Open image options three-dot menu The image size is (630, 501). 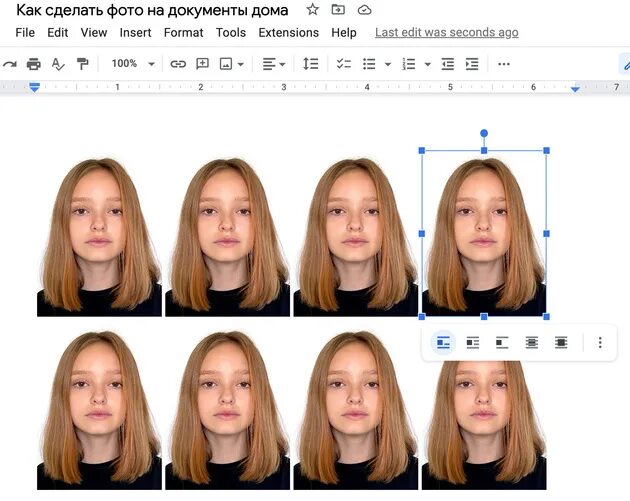600,343
